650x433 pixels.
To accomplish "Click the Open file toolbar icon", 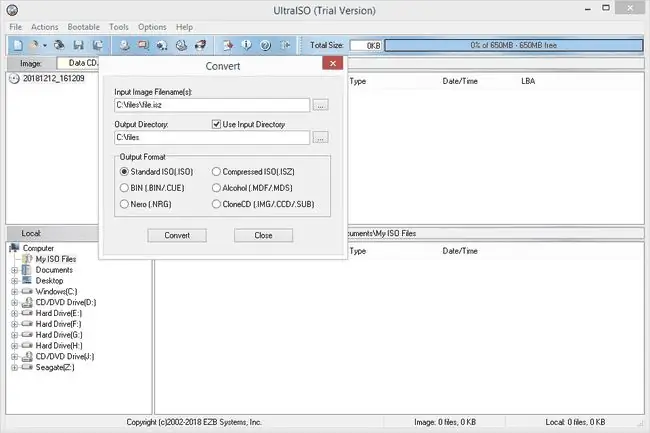I will click(34, 45).
